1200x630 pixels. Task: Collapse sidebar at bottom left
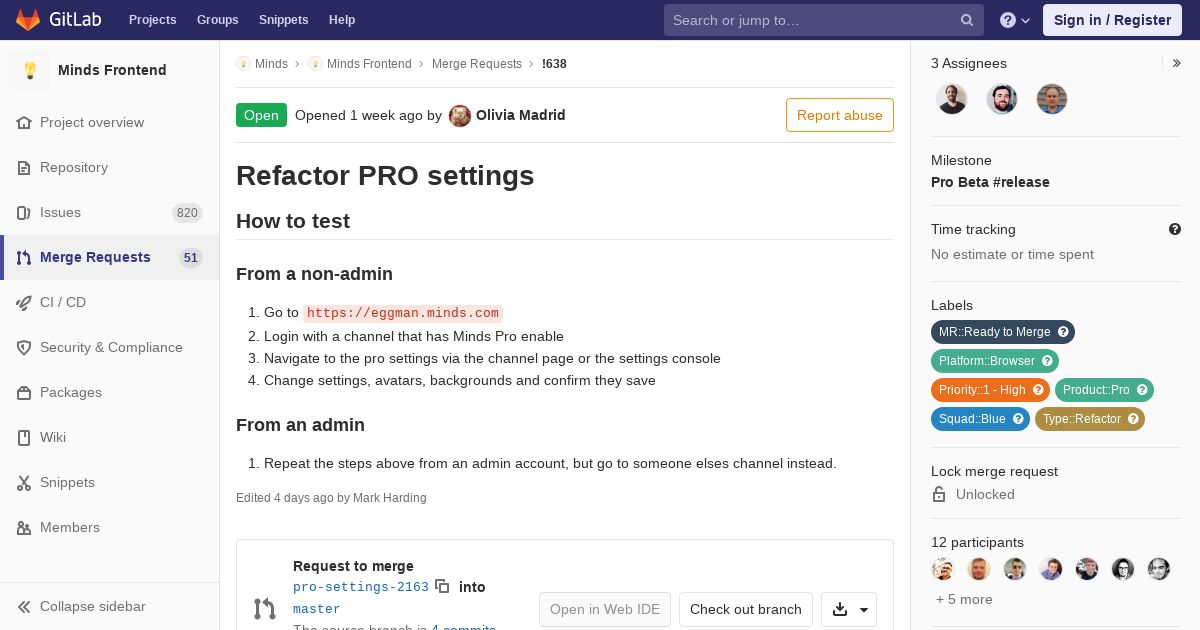point(82,606)
